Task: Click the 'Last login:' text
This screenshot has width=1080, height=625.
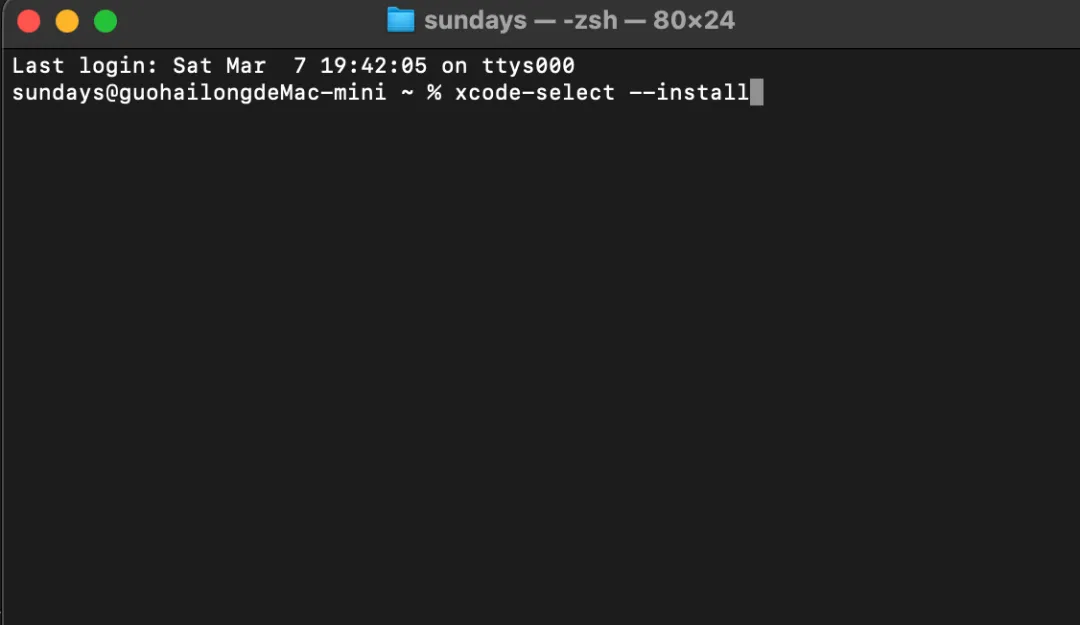Action: click(x=85, y=65)
